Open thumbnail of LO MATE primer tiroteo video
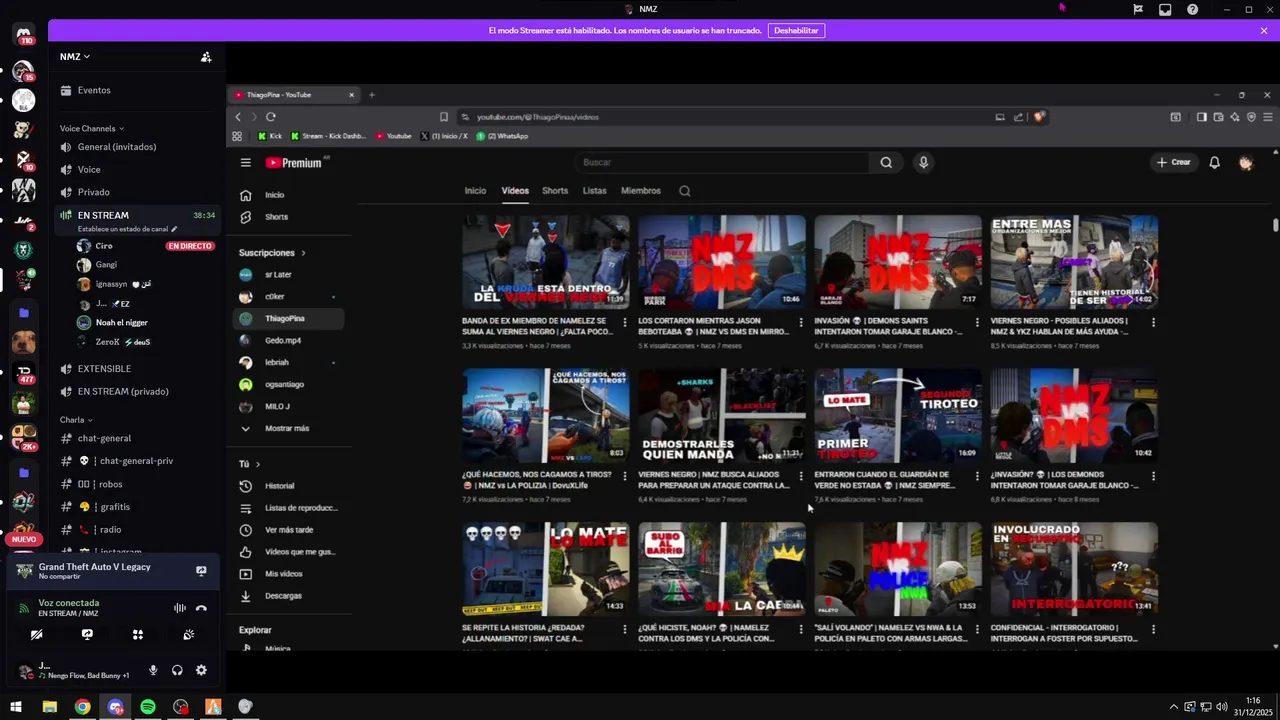This screenshot has height=720, width=1280. point(898,415)
